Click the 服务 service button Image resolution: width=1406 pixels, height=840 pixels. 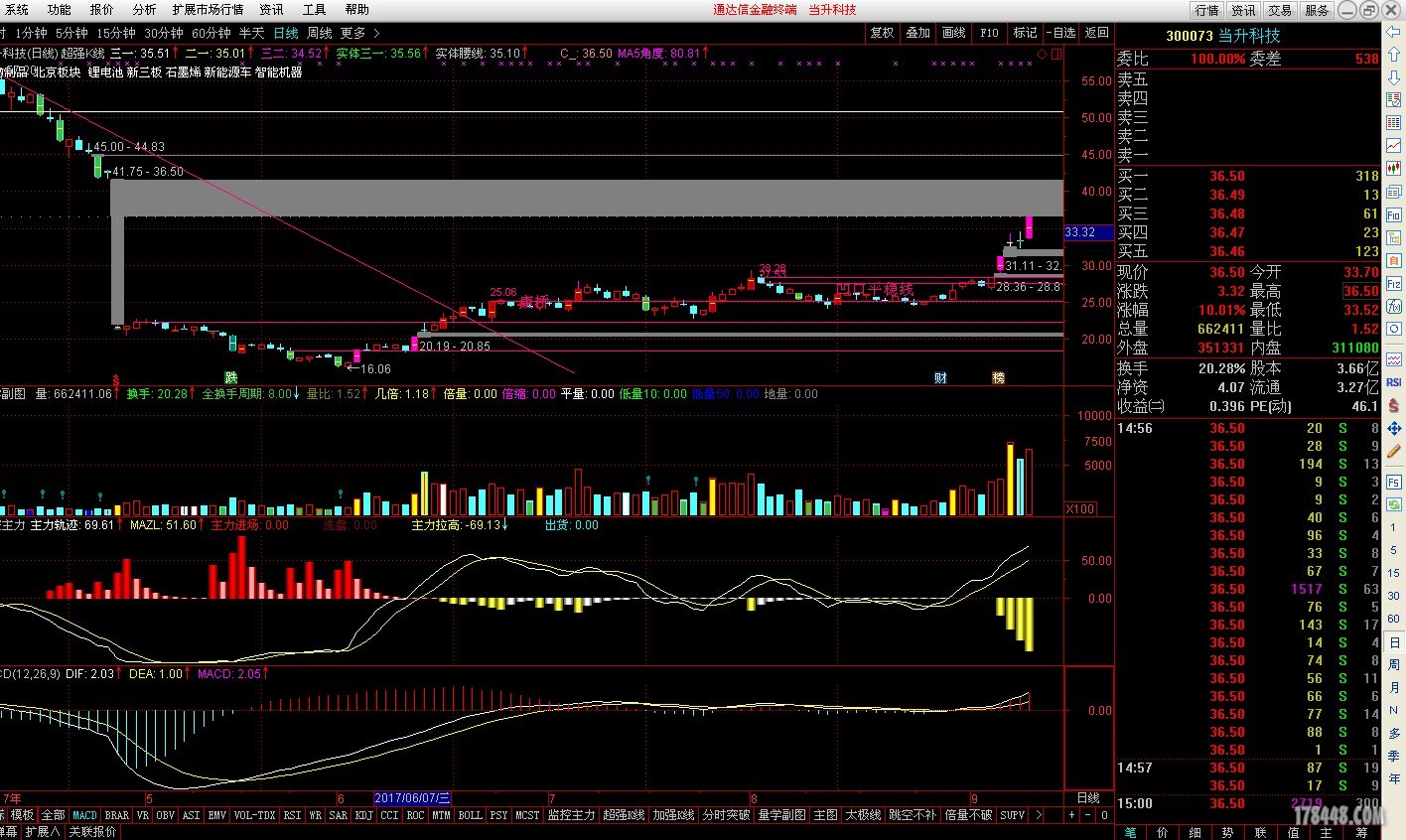point(1317,10)
